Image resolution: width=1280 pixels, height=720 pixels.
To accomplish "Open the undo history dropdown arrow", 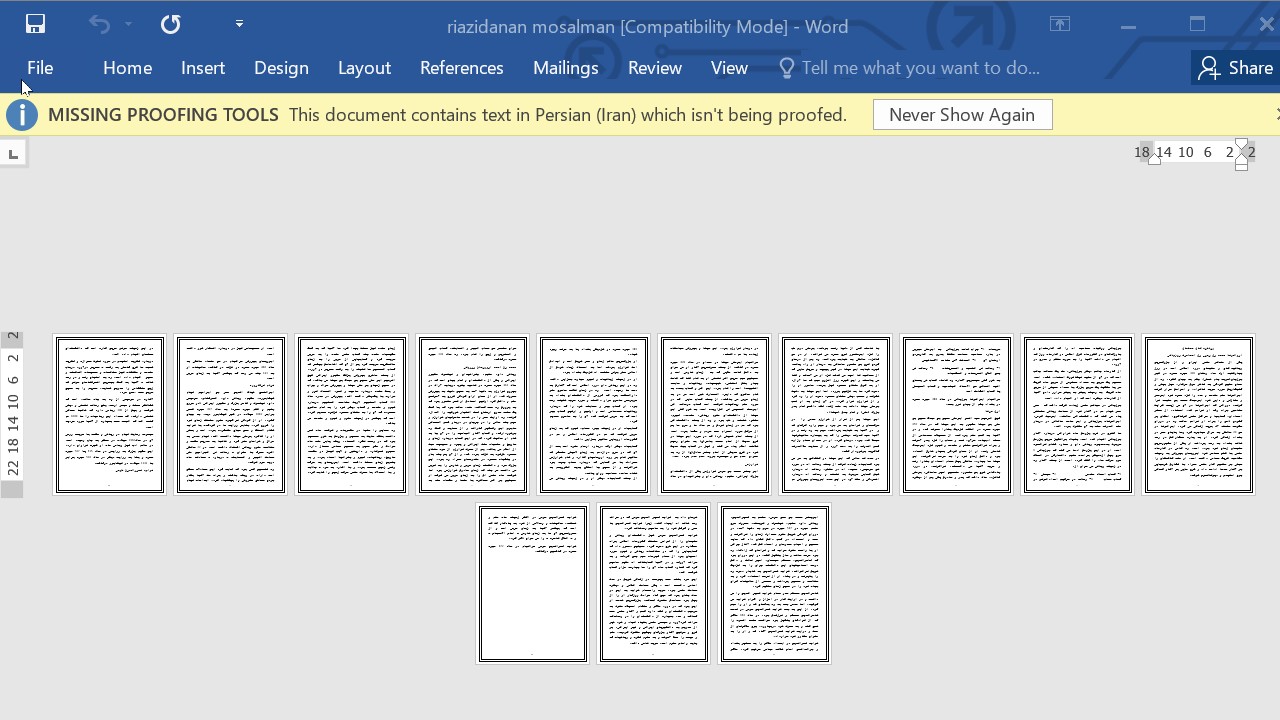I will pyautogui.click(x=128, y=24).
